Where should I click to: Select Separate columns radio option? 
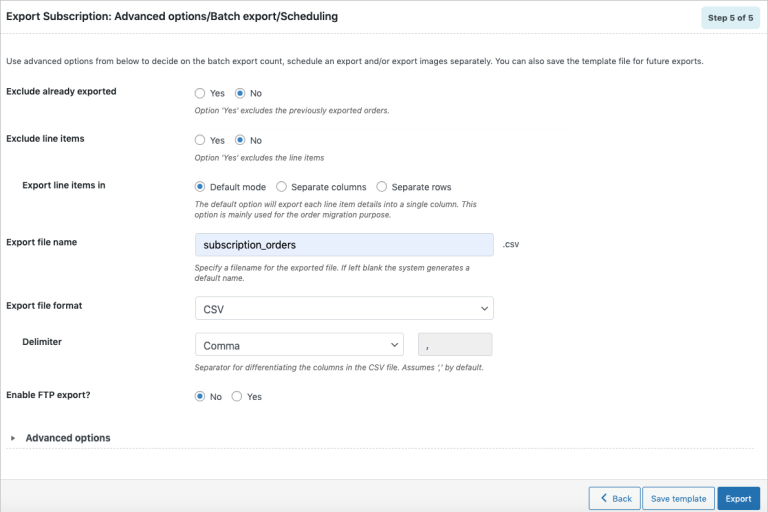(x=281, y=187)
